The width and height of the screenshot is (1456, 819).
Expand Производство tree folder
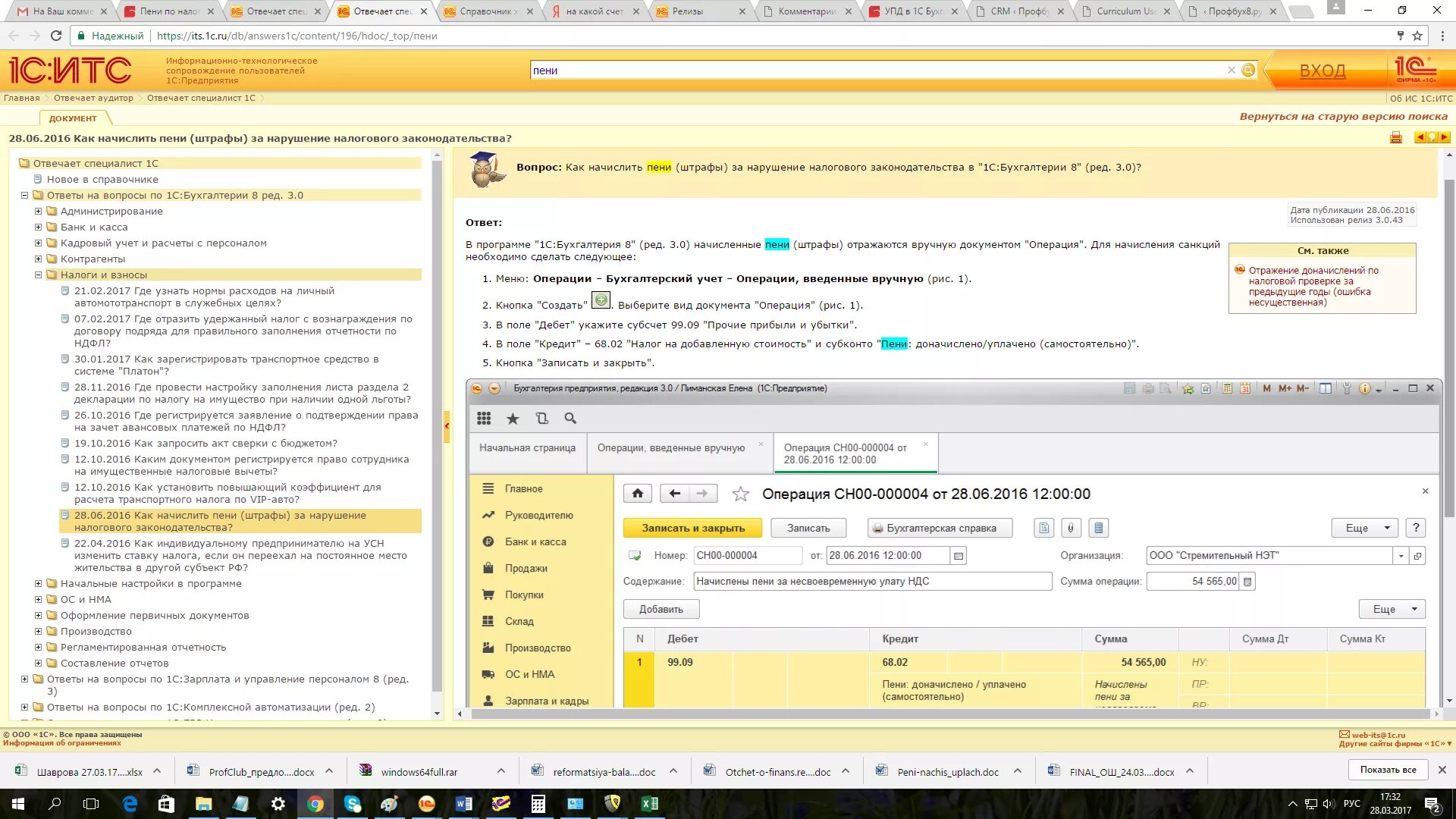point(38,631)
